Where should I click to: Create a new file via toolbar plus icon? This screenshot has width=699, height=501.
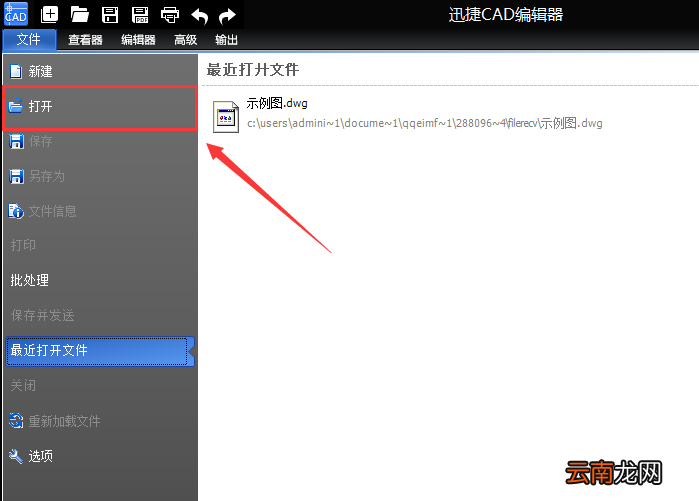(49, 15)
